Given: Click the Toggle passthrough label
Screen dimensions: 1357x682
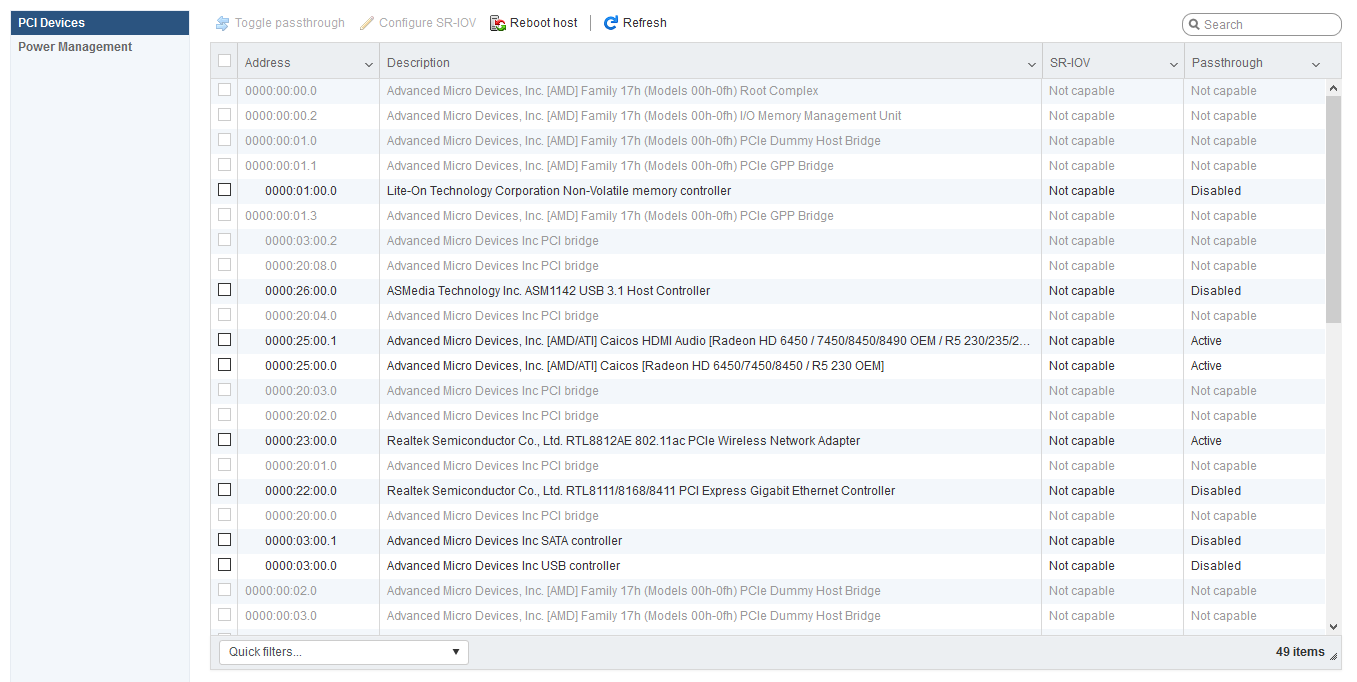Looking at the screenshot, I should (x=290, y=23).
